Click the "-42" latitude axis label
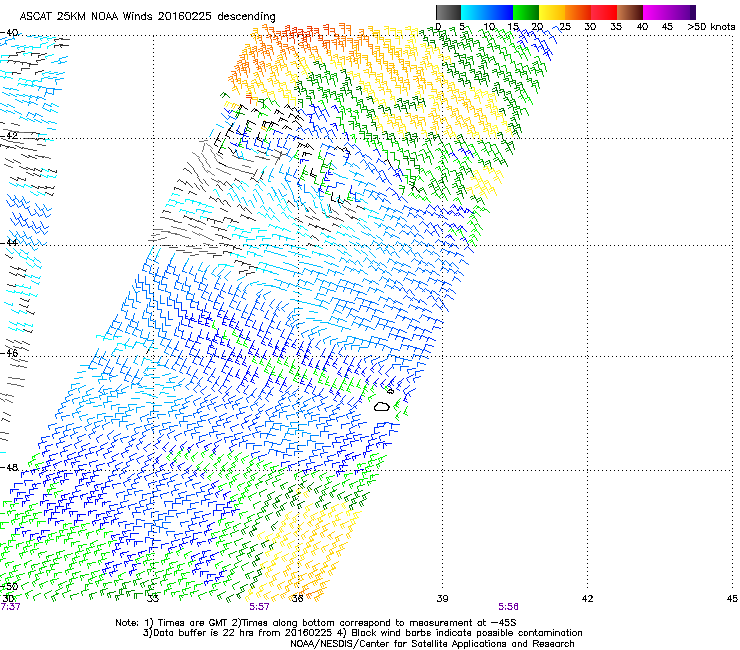The image size is (740, 650). tap(9, 135)
